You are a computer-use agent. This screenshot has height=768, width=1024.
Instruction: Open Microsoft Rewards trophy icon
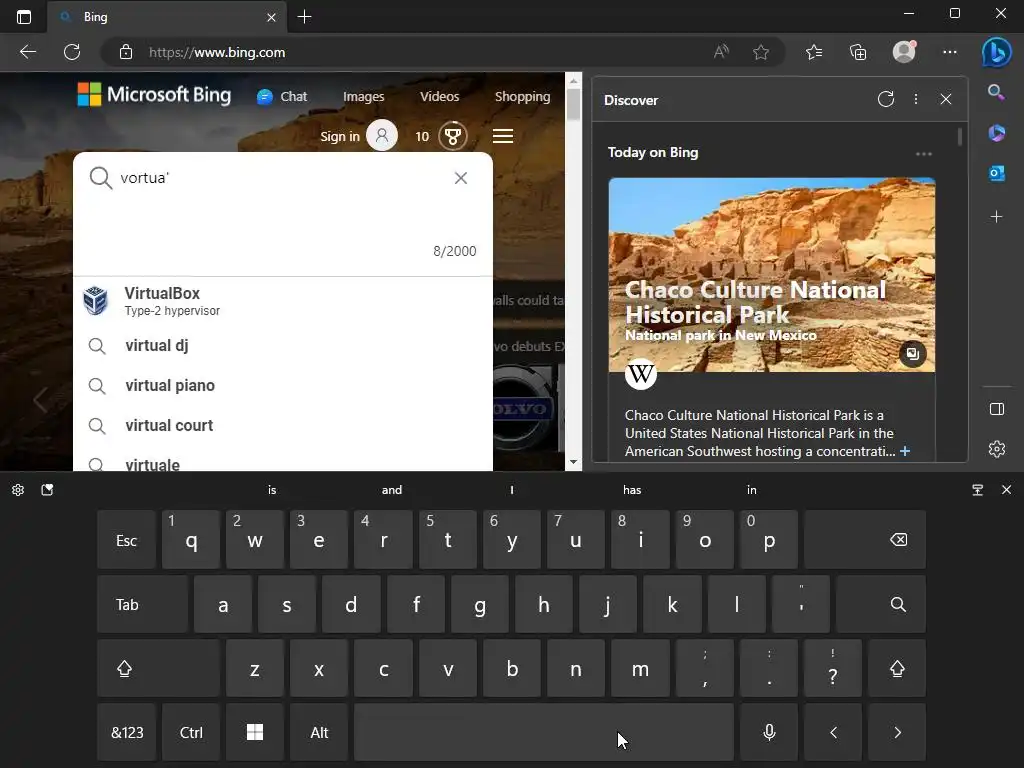point(453,136)
